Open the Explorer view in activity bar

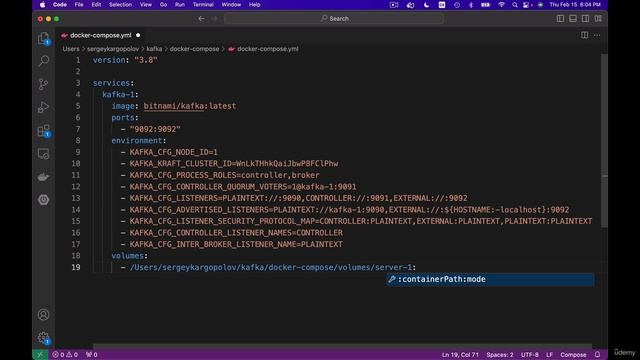point(43,38)
